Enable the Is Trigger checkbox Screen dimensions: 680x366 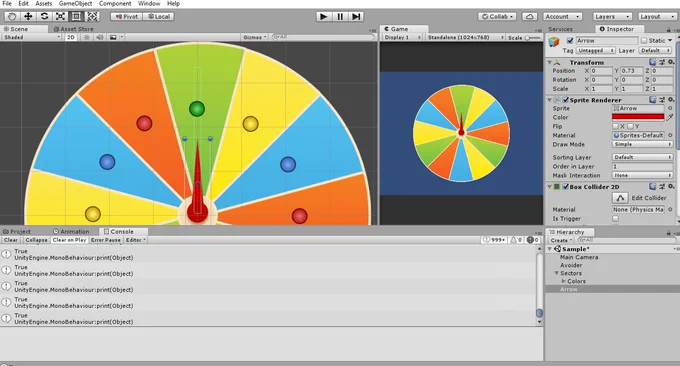[x=615, y=219]
